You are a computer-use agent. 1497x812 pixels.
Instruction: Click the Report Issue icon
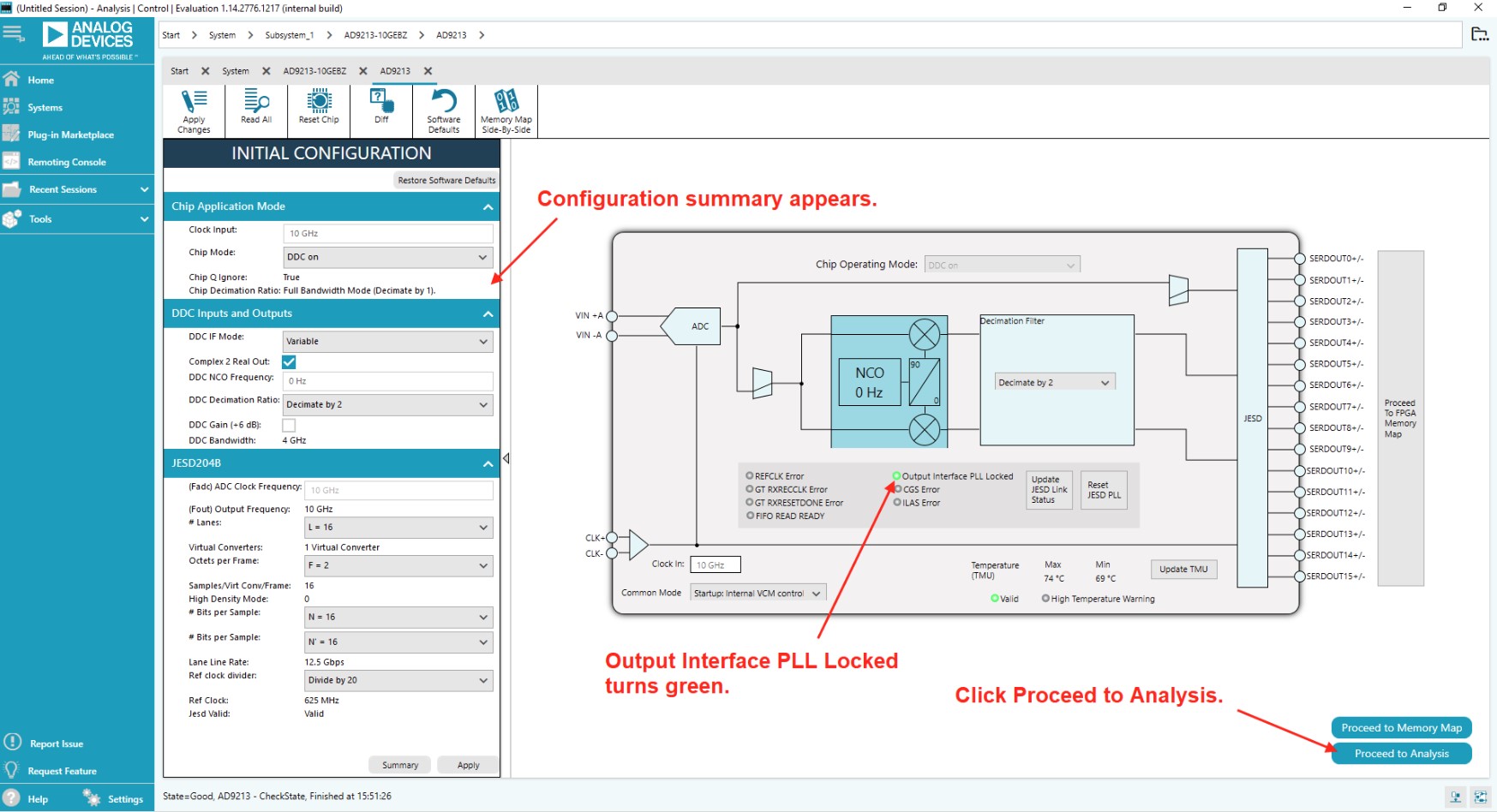click(12, 743)
